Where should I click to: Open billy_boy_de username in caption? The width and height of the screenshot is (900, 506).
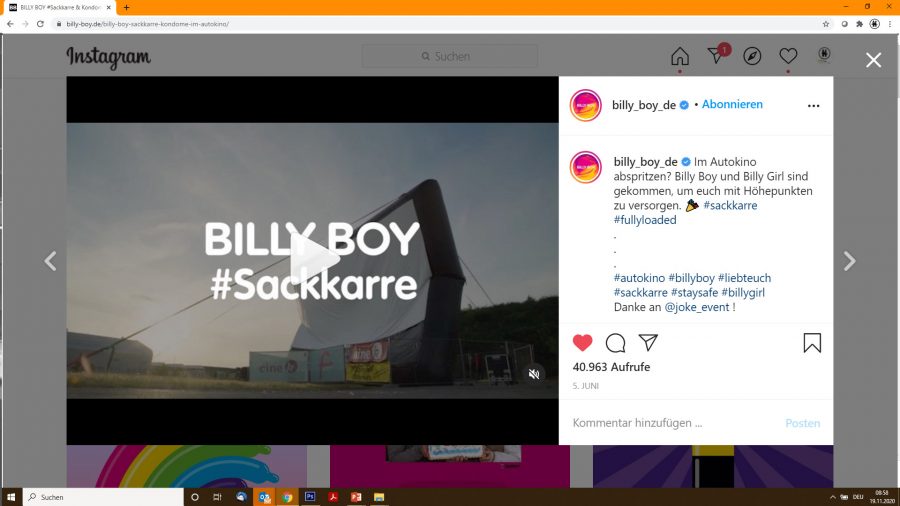[646, 162]
